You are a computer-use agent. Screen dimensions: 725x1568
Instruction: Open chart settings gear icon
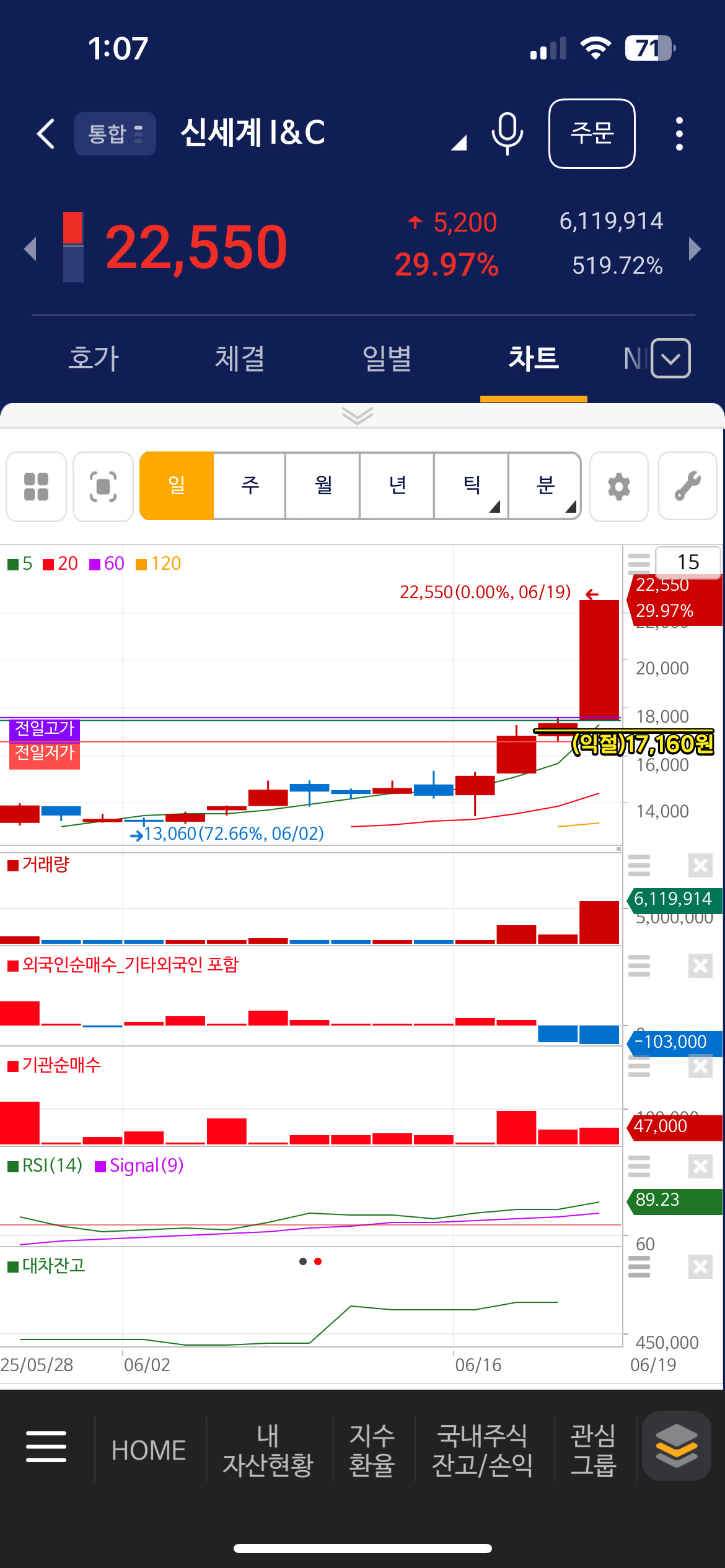pyautogui.click(x=619, y=487)
